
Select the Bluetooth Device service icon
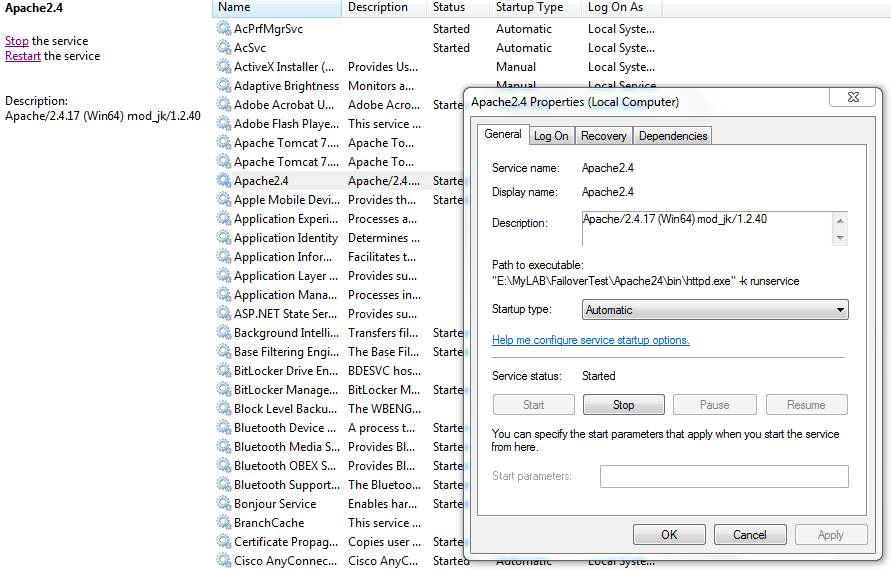(x=223, y=427)
